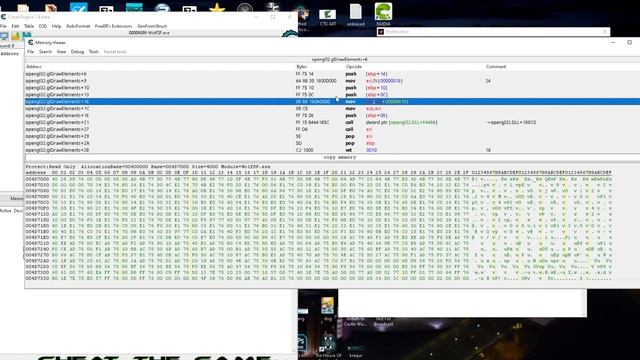Image resolution: width=640 pixels, height=360 pixels.
Task: Click the Cheat Engine logo at window edge
Action: 290,33
